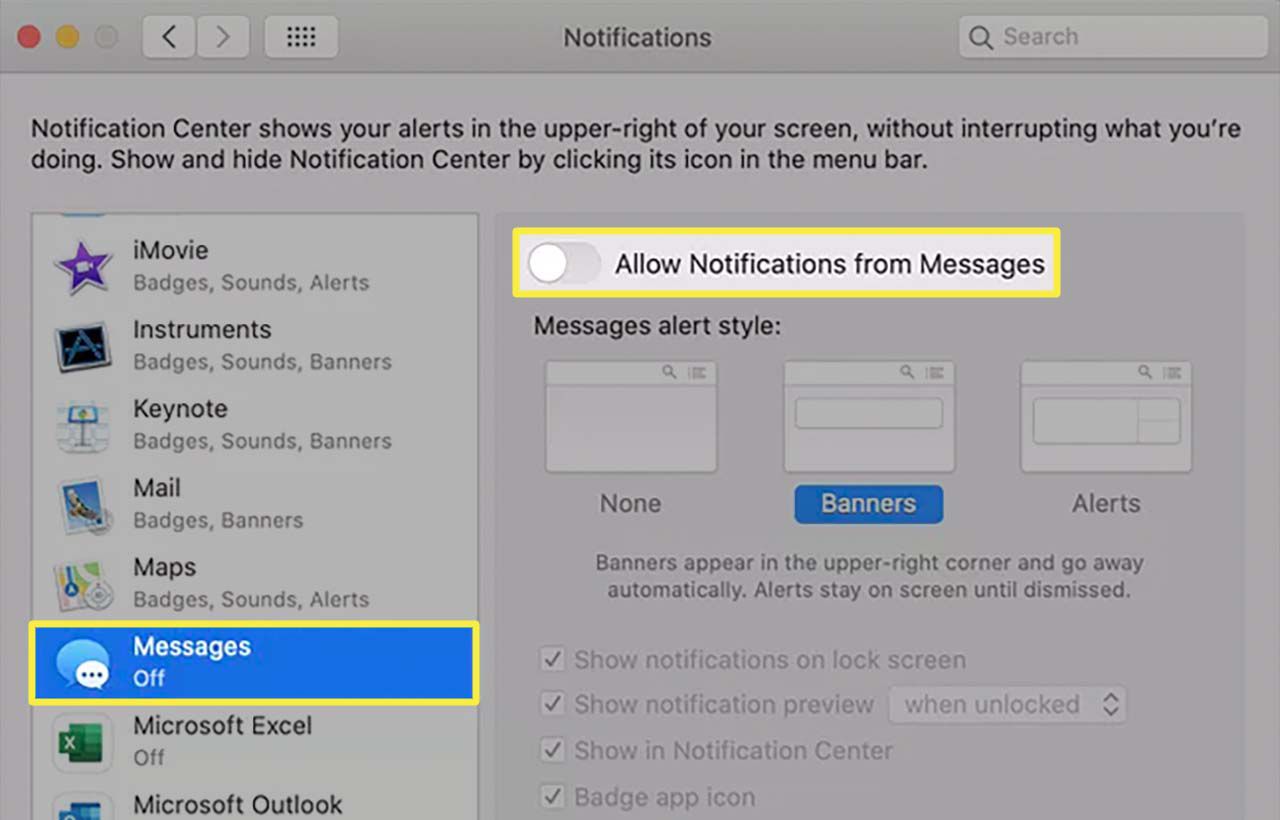Go forward with the right arrow button

223,38
